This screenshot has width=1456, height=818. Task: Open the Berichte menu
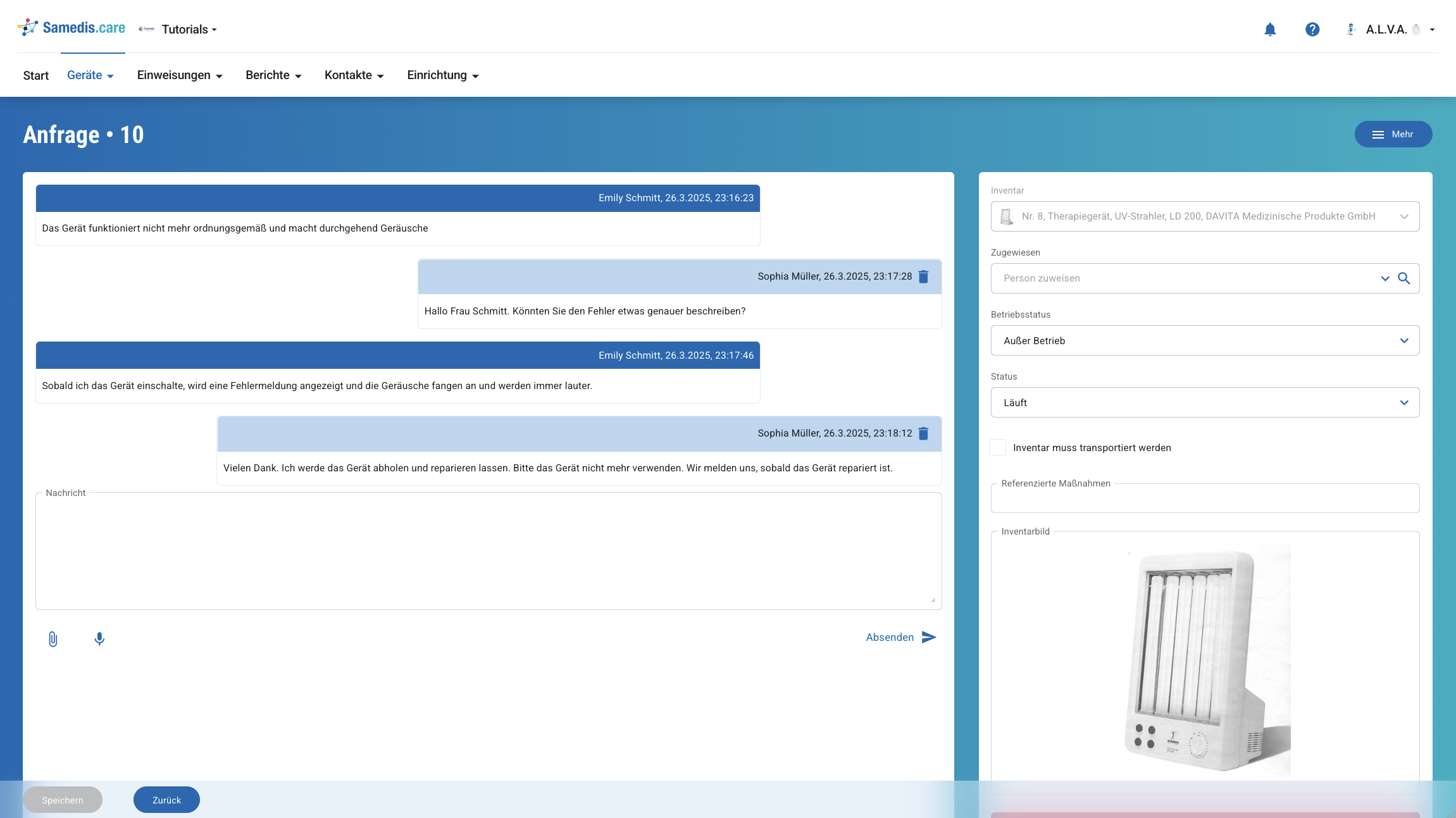[273, 75]
